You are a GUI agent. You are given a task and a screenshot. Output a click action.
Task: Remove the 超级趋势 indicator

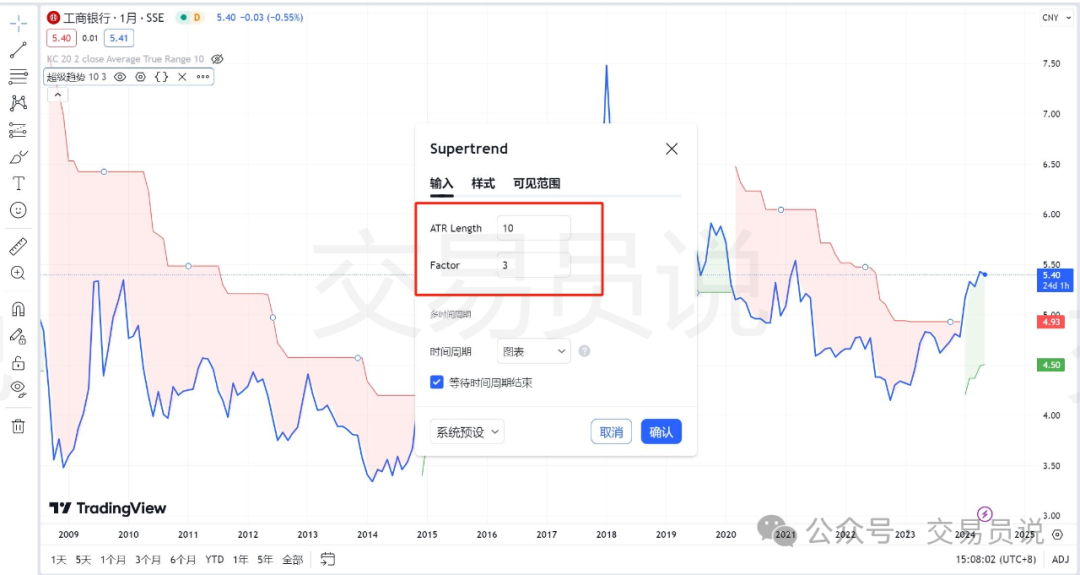pos(183,77)
